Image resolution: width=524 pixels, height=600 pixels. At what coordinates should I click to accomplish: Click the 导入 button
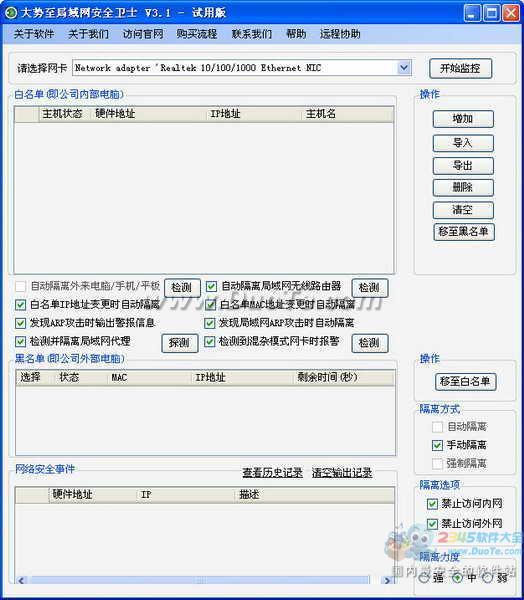pyautogui.click(x=463, y=143)
